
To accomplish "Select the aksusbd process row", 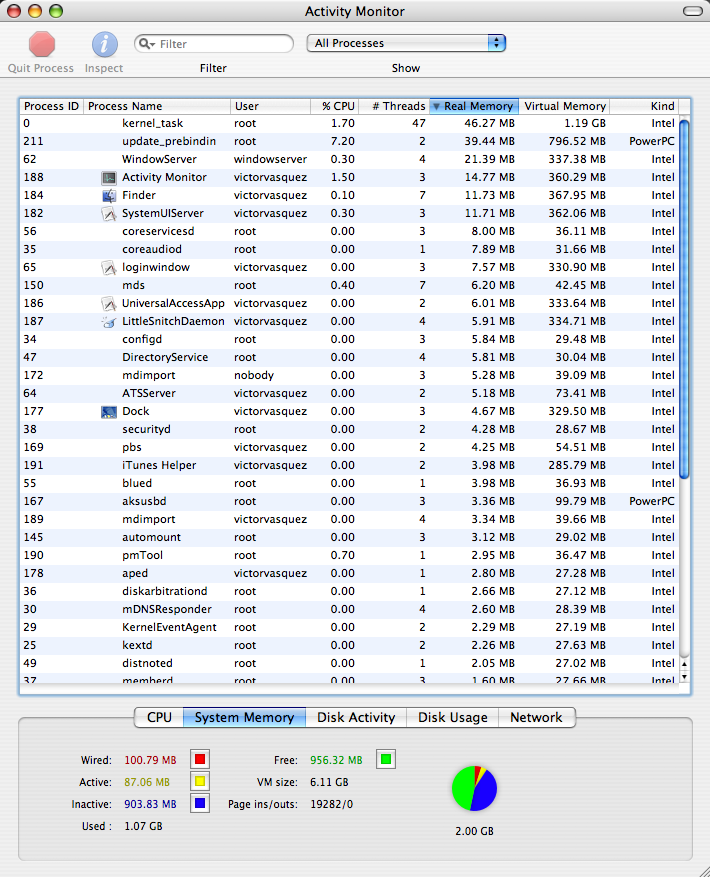I will point(349,502).
